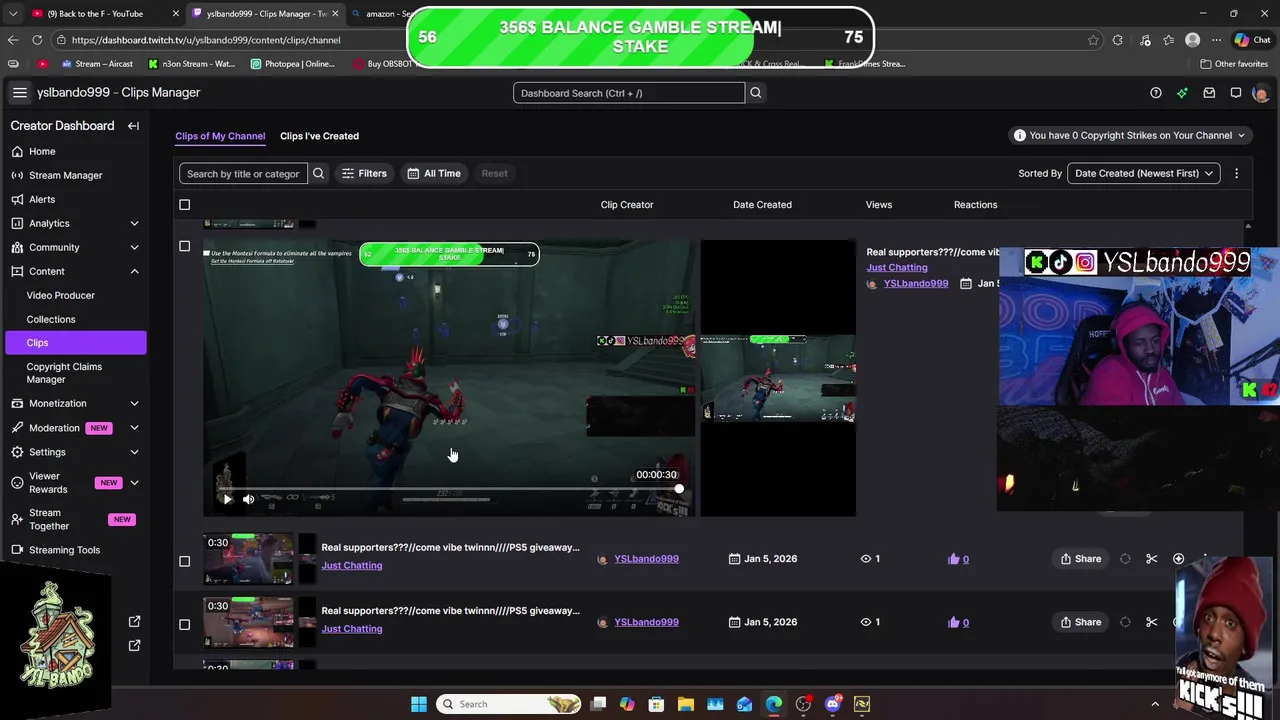Open the Twitch user avatar menu

[1260, 93]
